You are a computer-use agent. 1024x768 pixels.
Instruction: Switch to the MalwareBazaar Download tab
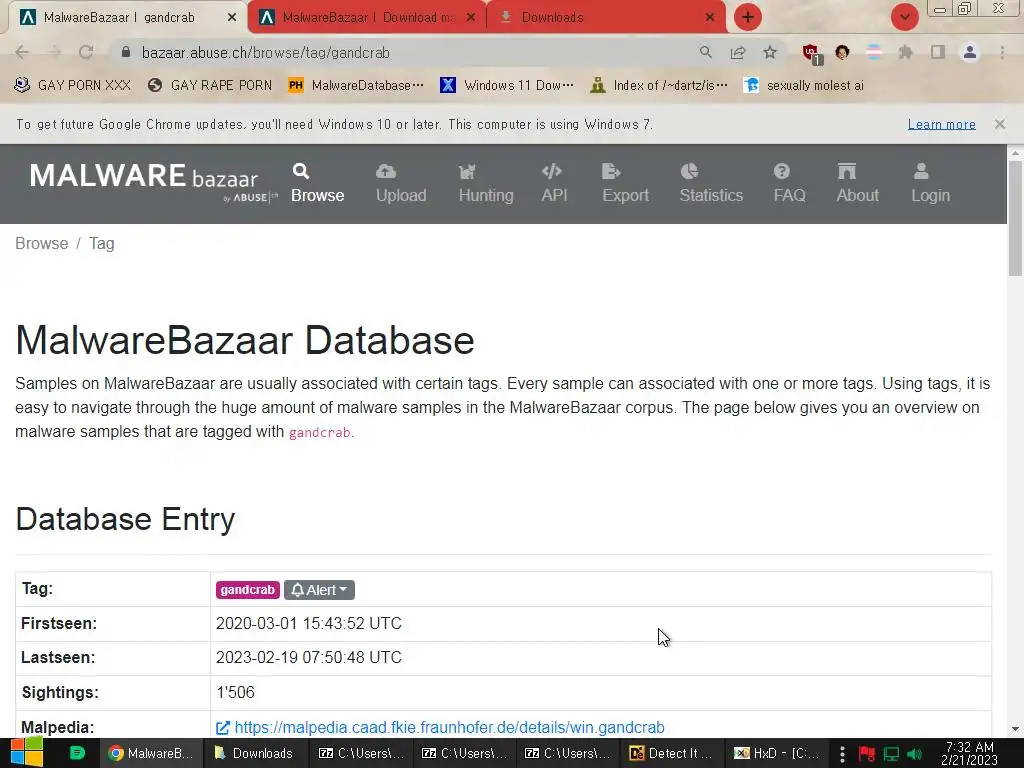point(366,18)
